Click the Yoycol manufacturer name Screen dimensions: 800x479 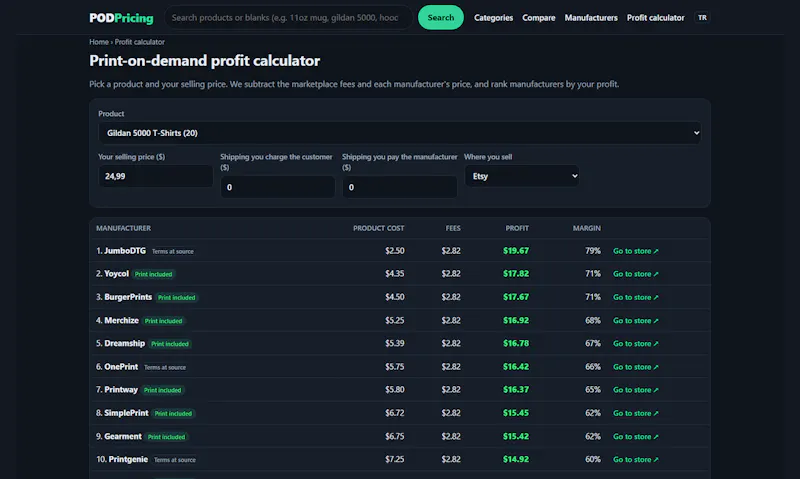pyautogui.click(x=116, y=274)
